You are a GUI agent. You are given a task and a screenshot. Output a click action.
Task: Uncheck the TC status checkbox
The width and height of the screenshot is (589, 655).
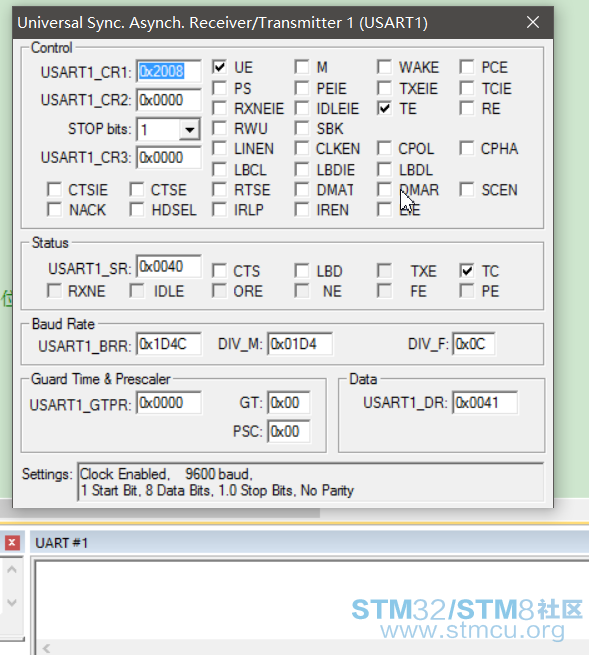click(x=467, y=271)
